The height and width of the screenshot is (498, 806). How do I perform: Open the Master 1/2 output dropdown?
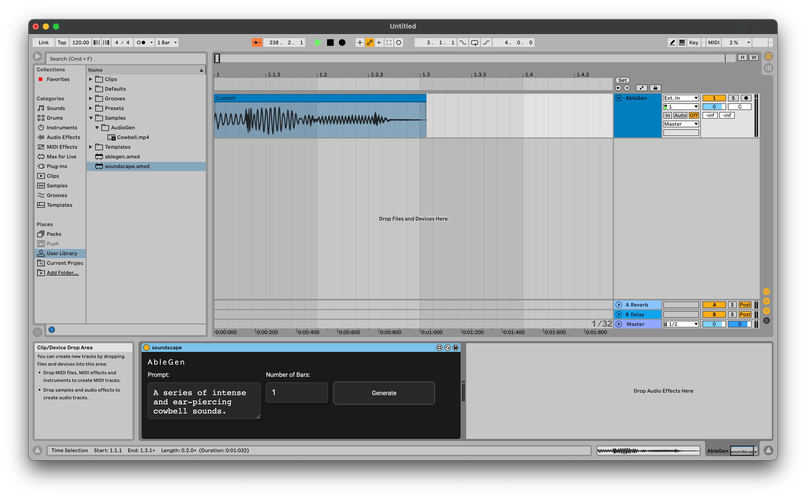click(681, 324)
